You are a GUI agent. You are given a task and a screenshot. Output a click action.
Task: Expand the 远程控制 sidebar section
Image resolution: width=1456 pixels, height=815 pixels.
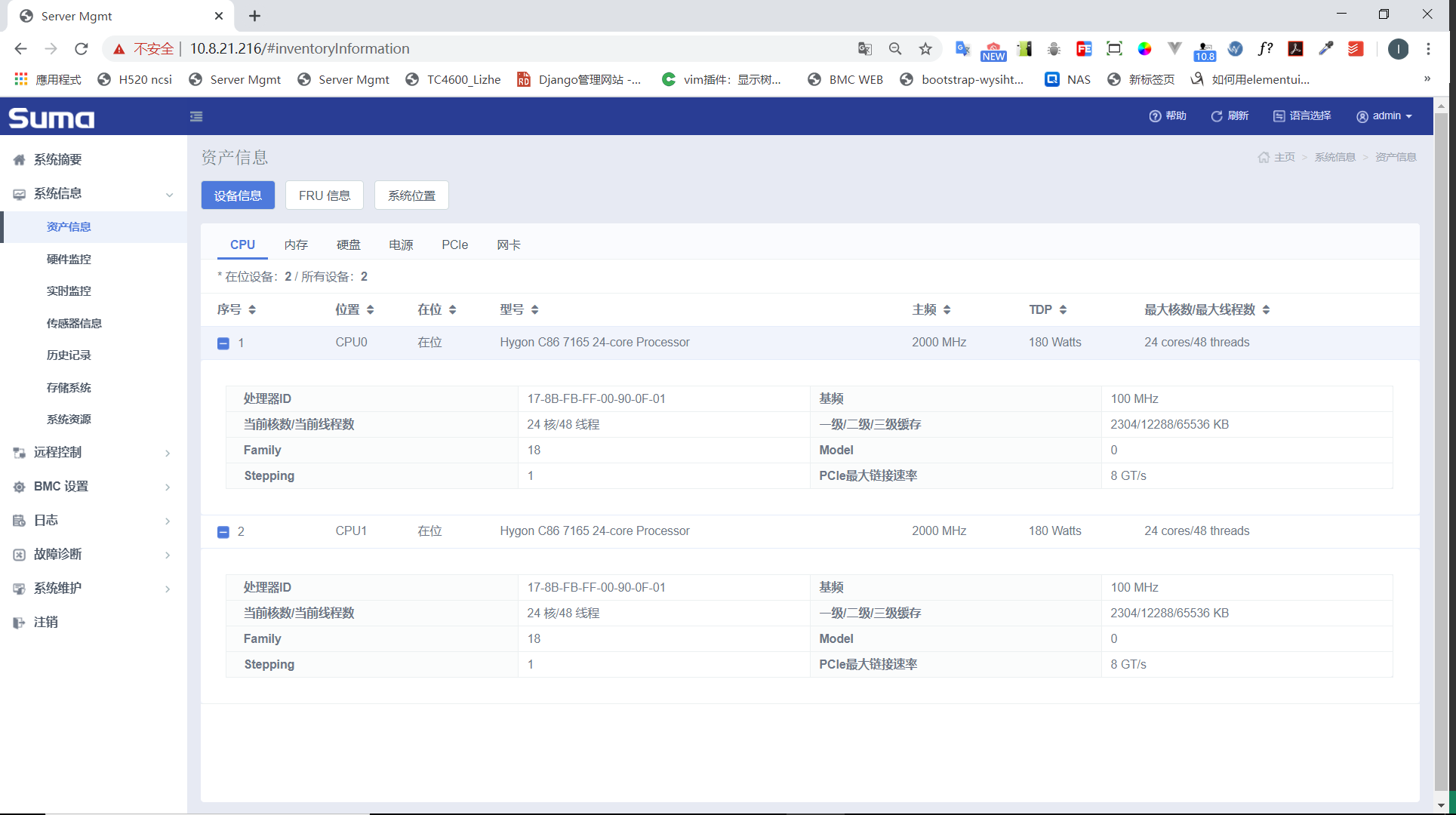click(x=94, y=453)
